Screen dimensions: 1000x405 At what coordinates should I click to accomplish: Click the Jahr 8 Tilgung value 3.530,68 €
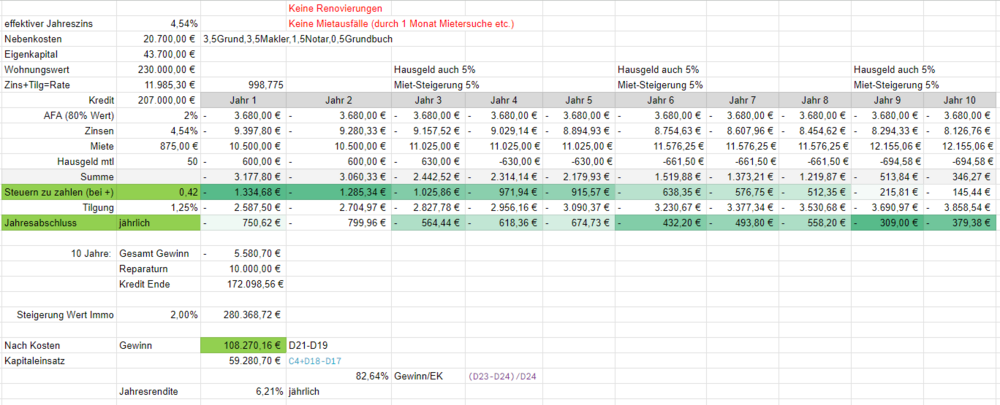[x=824, y=207]
